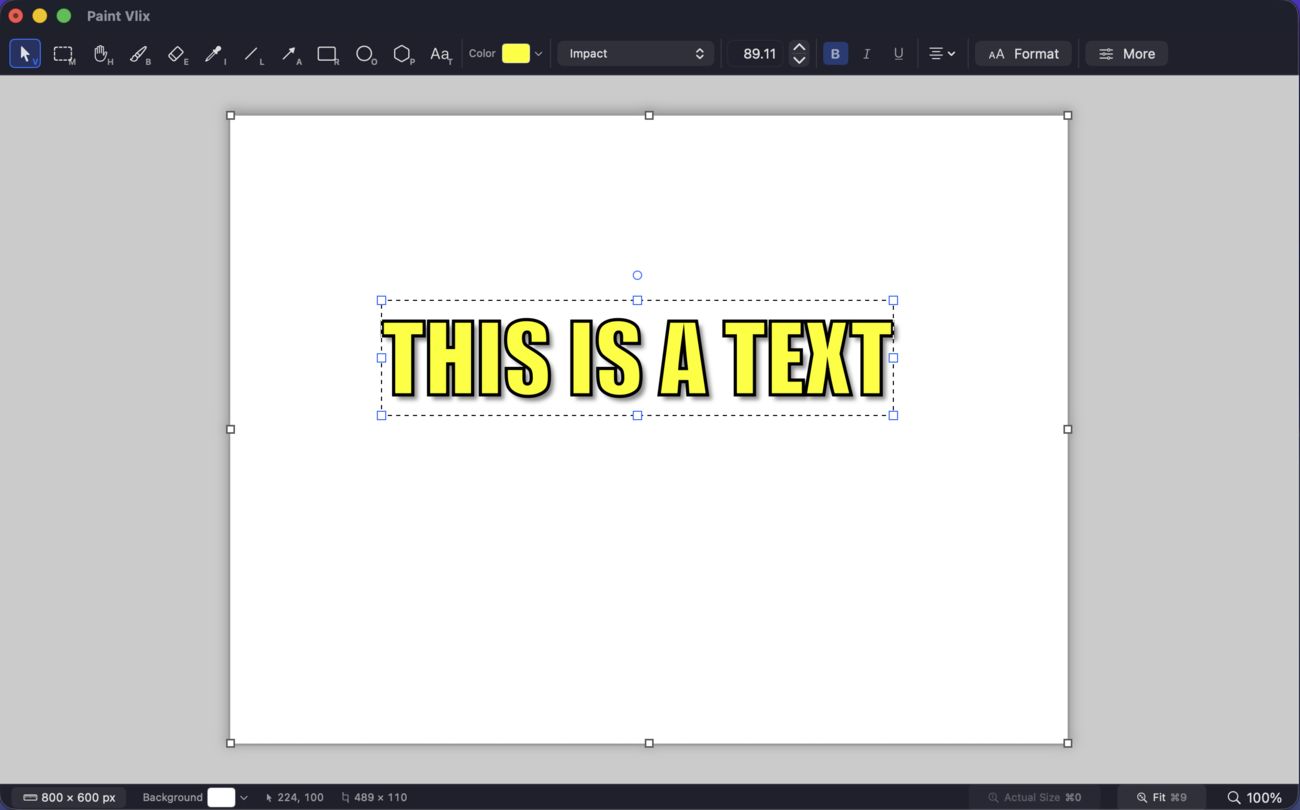The width and height of the screenshot is (1300, 810).
Task: Activate the Aa text tool
Action: point(440,54)
